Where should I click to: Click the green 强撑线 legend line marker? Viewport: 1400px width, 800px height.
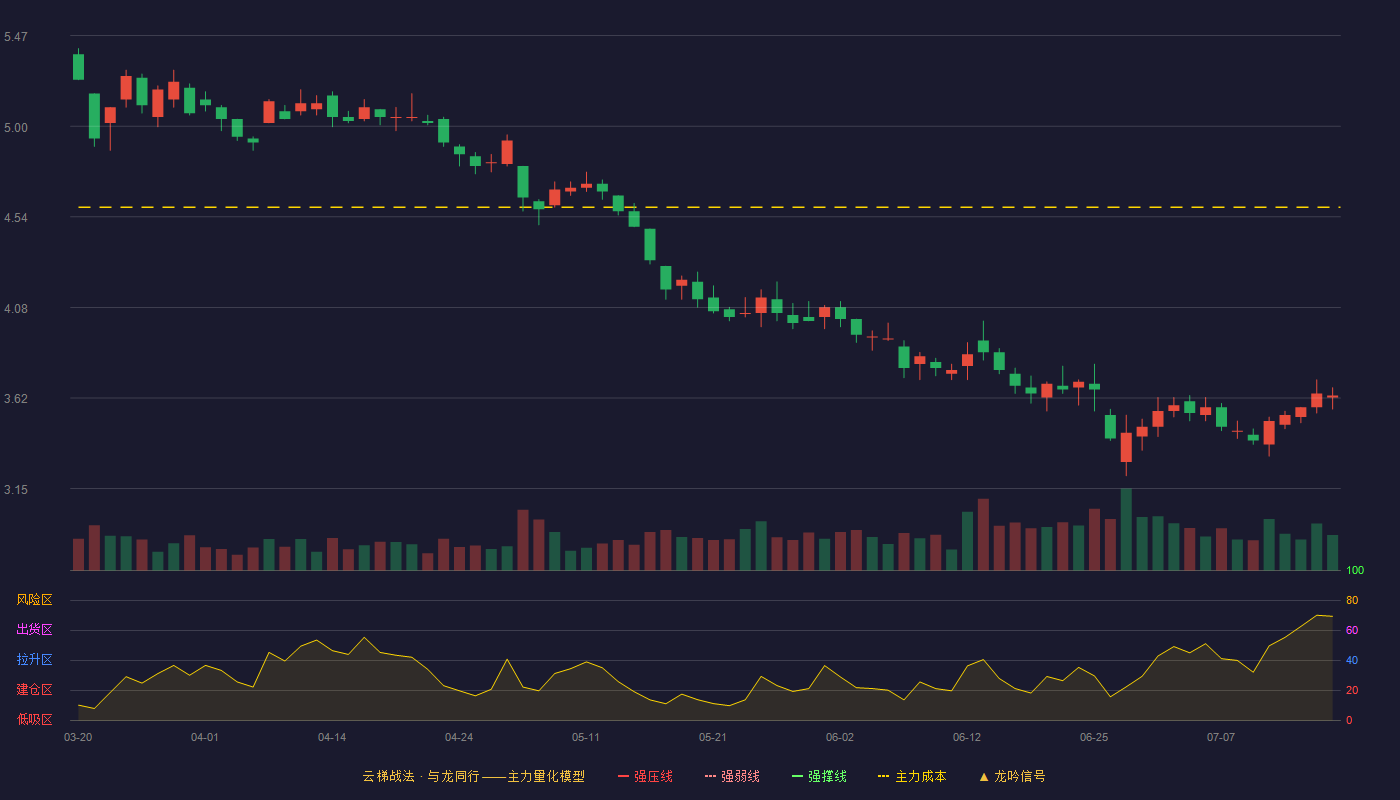tap(797, 776)
